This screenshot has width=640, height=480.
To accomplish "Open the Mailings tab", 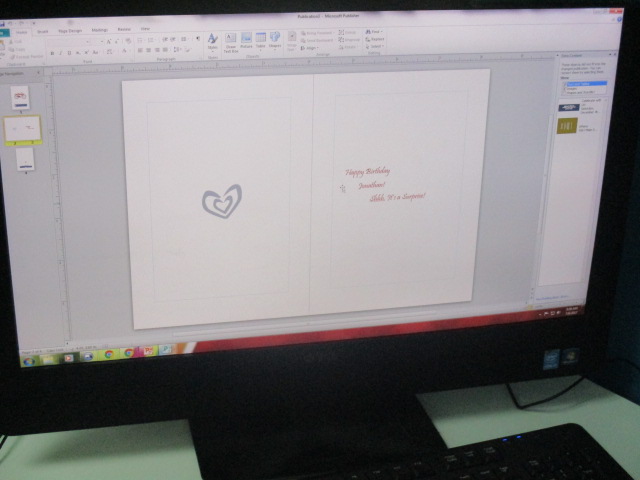I will coord(99,30).
